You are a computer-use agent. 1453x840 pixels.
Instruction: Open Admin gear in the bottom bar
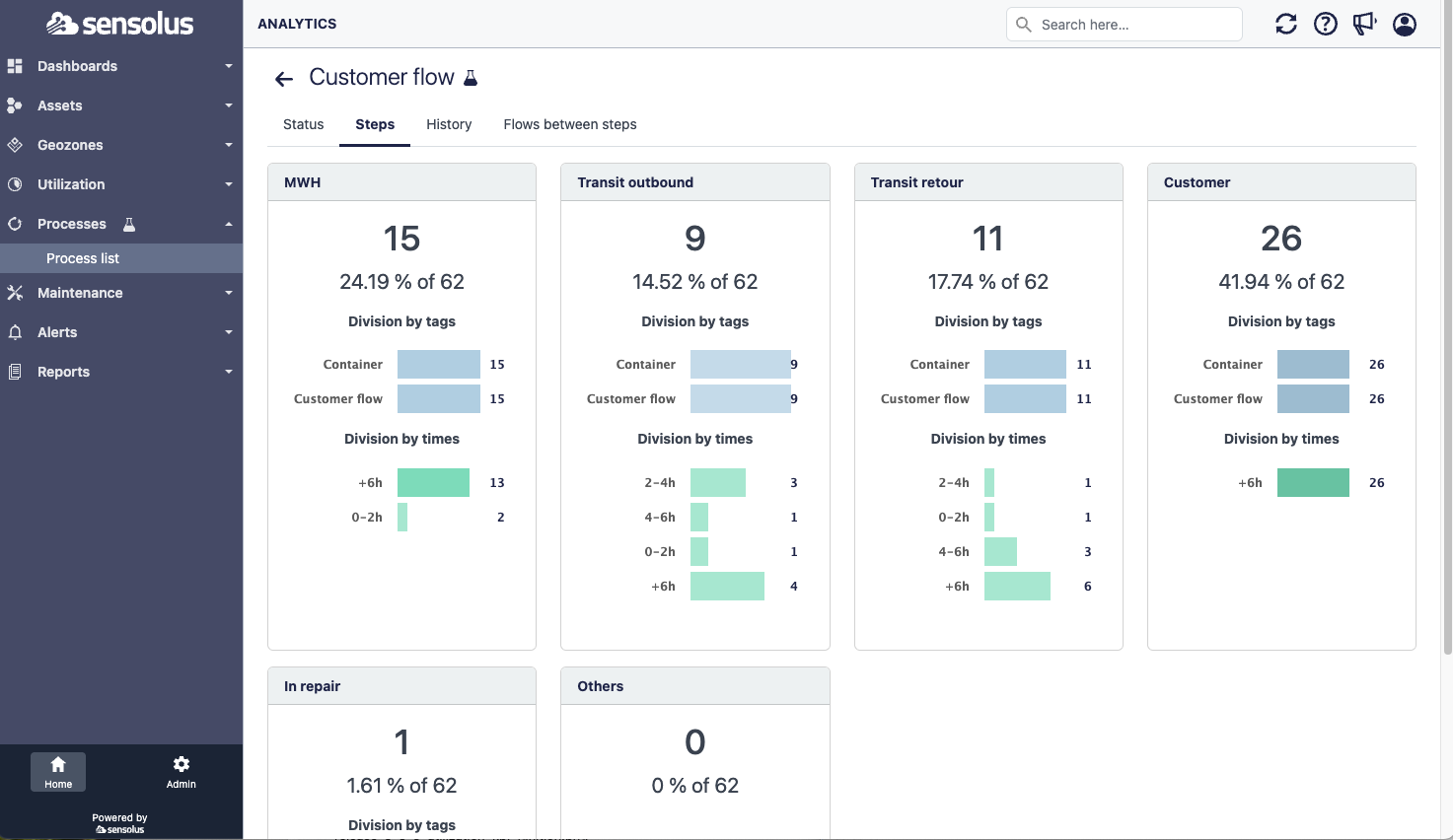pyautogui.click(x=182, y=772)
